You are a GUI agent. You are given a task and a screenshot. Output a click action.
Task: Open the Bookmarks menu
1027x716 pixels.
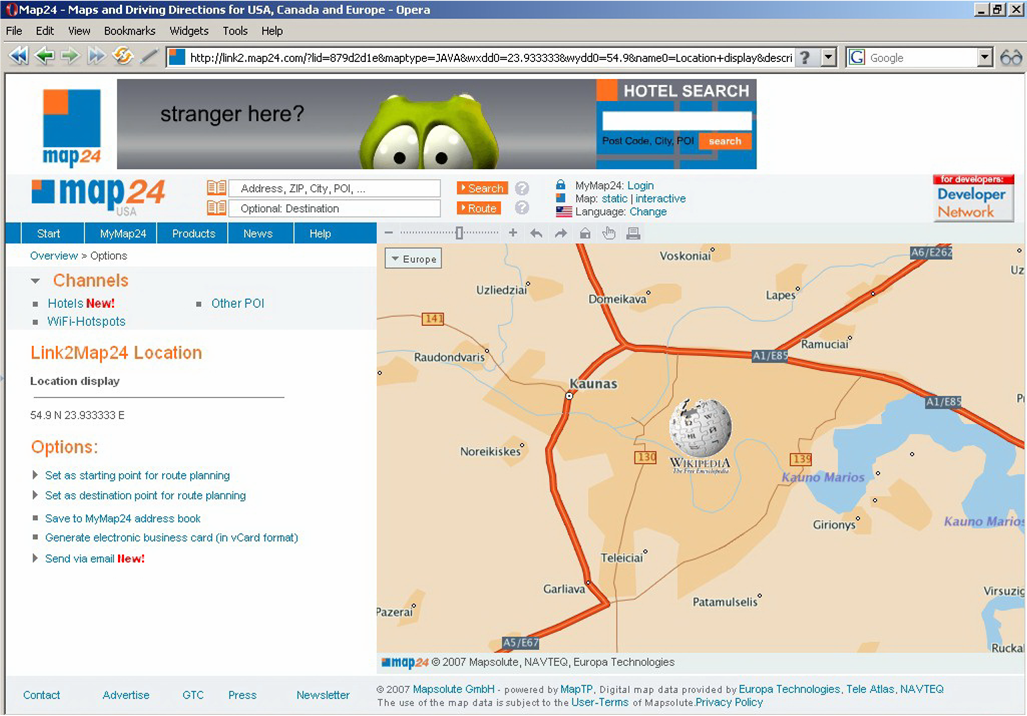(x=129, y=31)
